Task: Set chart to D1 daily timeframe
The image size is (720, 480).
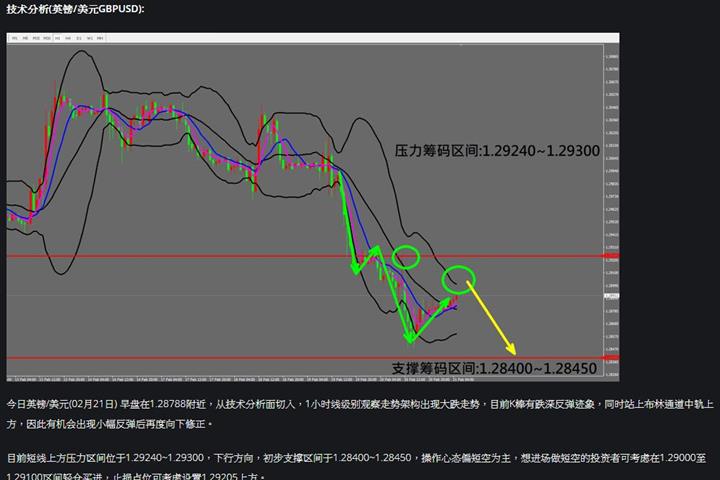Action: [x=79, y=38]
